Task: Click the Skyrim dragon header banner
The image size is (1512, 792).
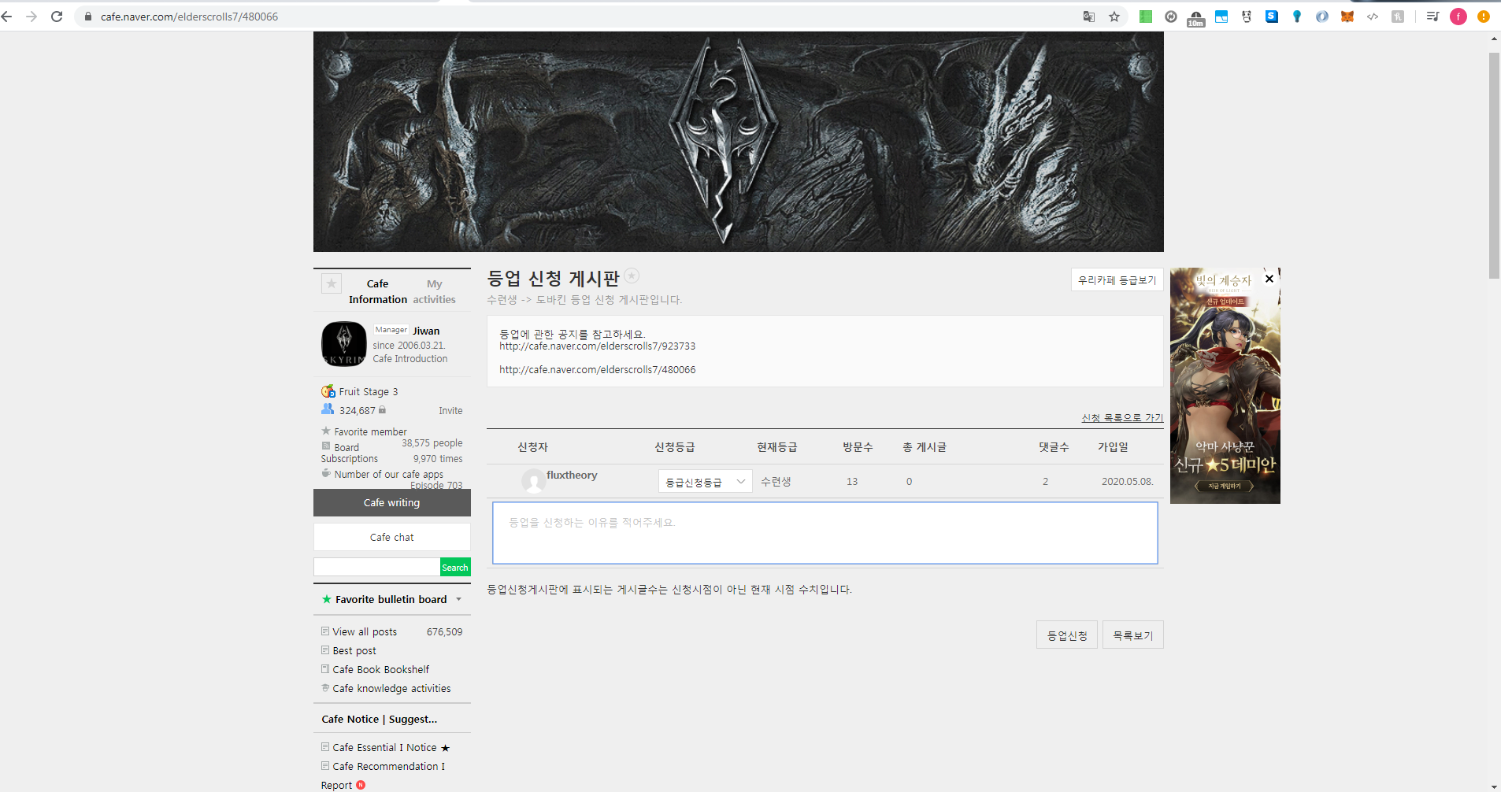Action: 739,142
